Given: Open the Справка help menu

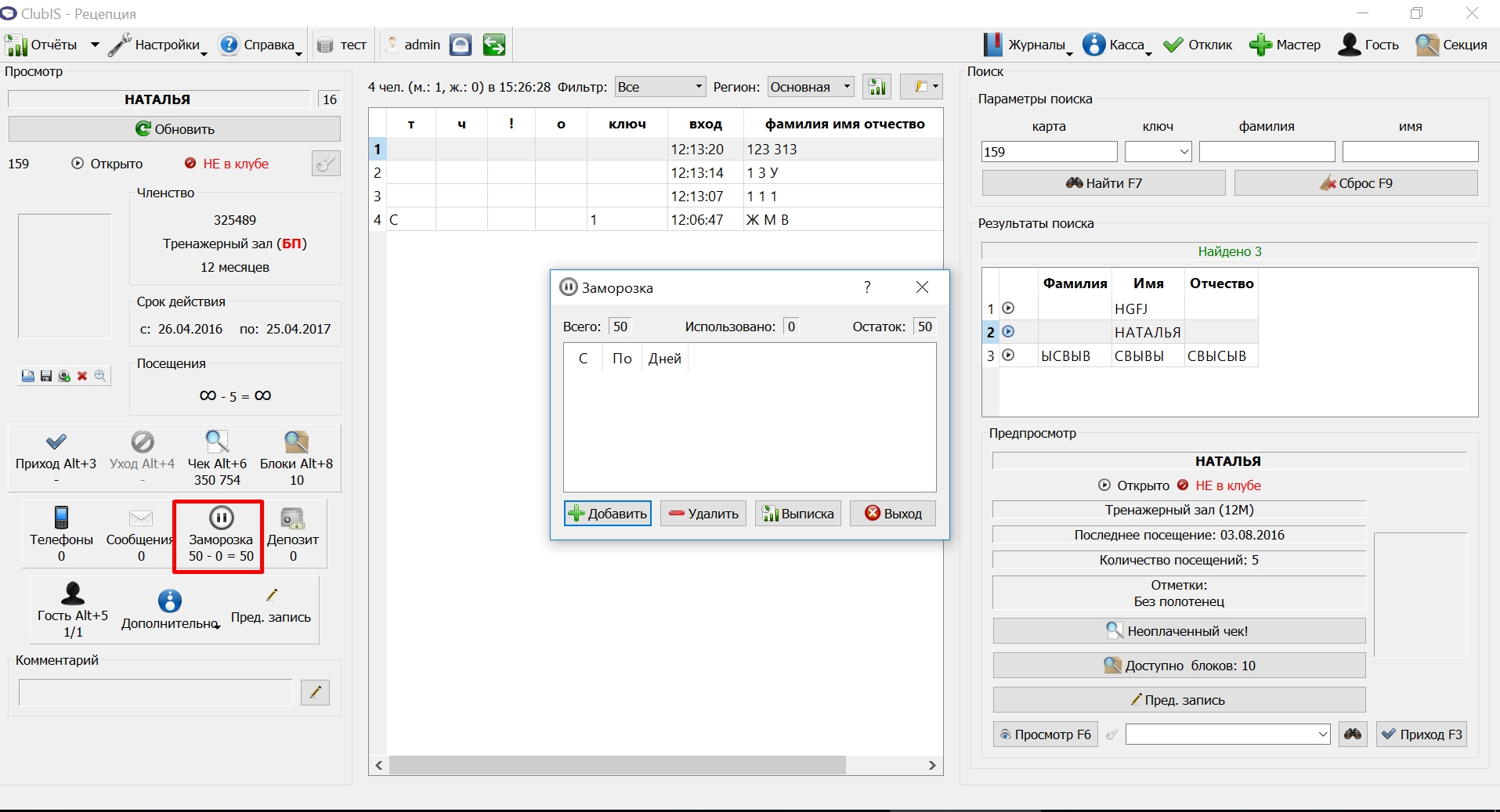Looking at the screenshot, I should (261, 45).
